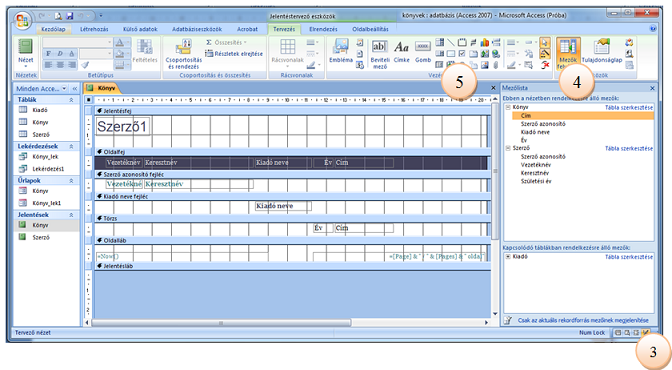Open the Nézet view button
The width and height of the screenshot is (672, 370).
[26, 54]
